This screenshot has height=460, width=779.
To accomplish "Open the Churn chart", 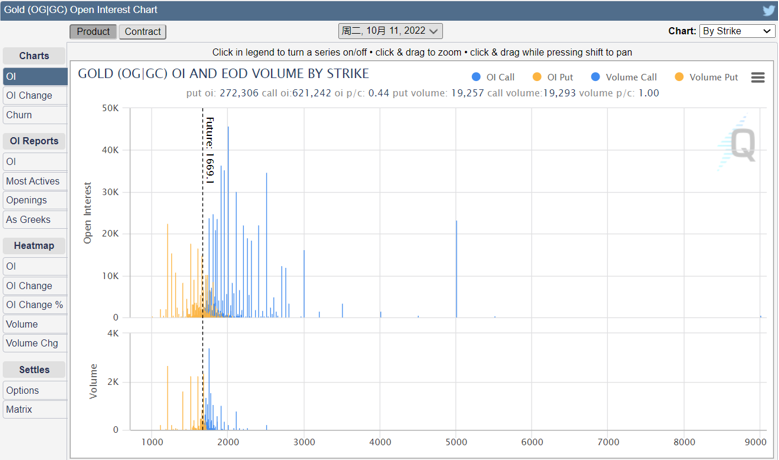I will coord(35,115).
